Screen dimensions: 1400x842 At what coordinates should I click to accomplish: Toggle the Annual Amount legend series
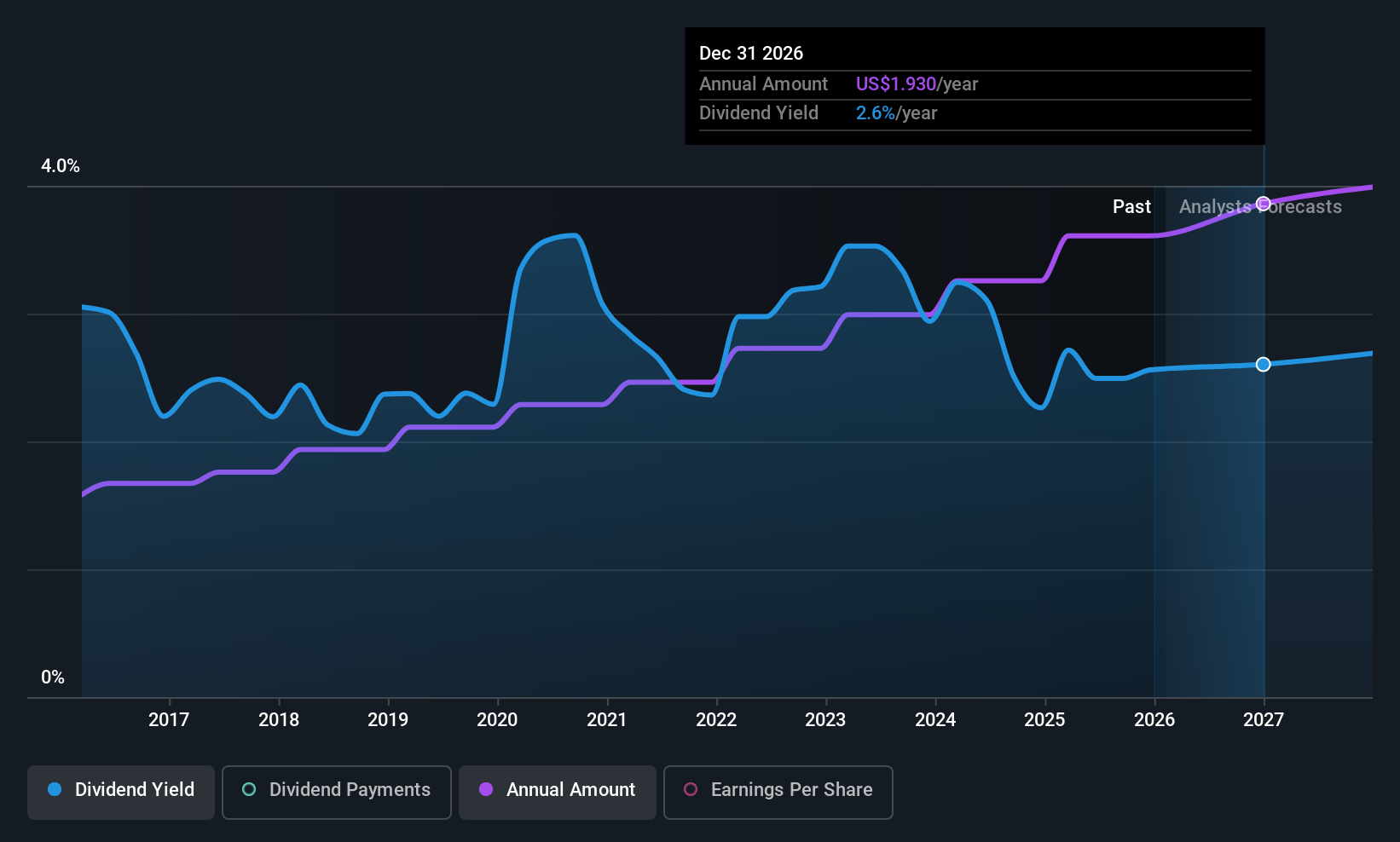coord(558,793)
